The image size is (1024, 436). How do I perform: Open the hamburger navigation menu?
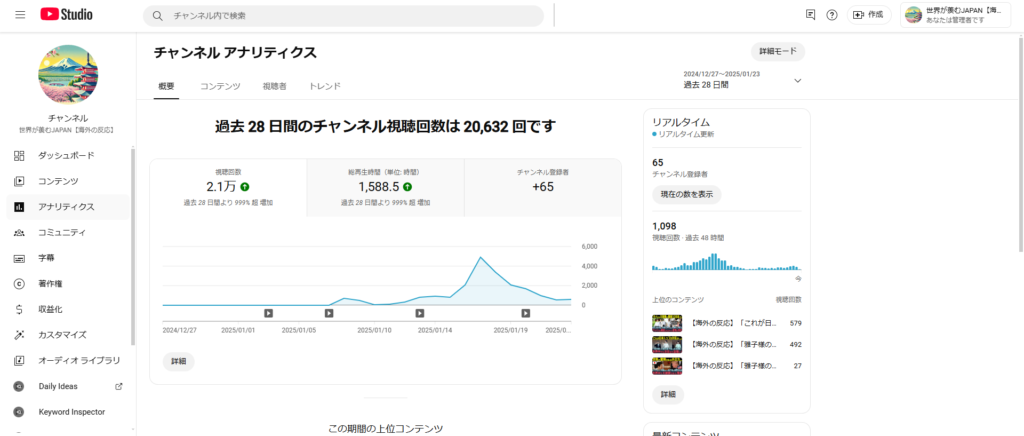[20, 15]
